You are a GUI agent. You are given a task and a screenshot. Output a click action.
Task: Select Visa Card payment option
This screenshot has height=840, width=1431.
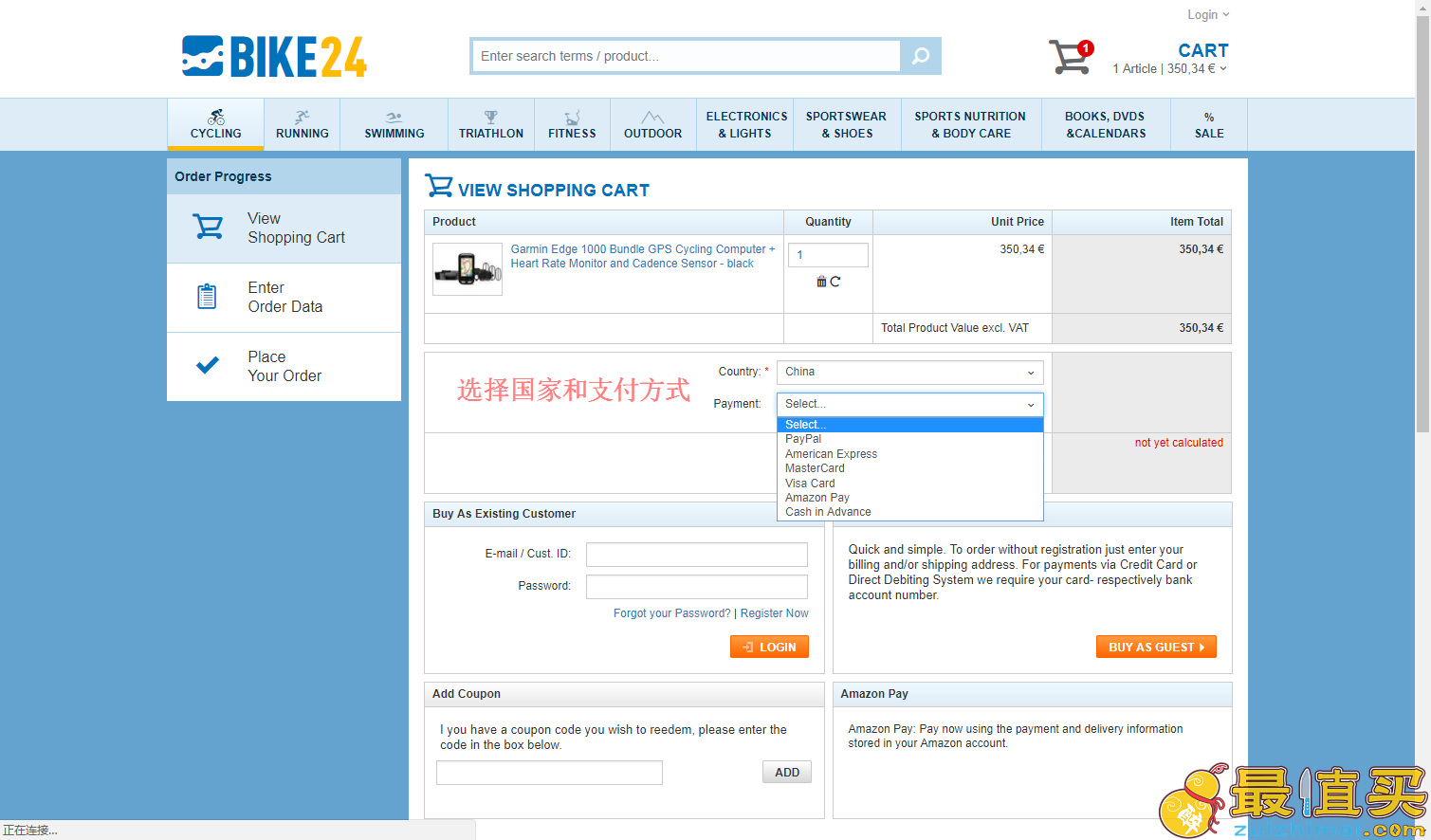coord(909,484)
